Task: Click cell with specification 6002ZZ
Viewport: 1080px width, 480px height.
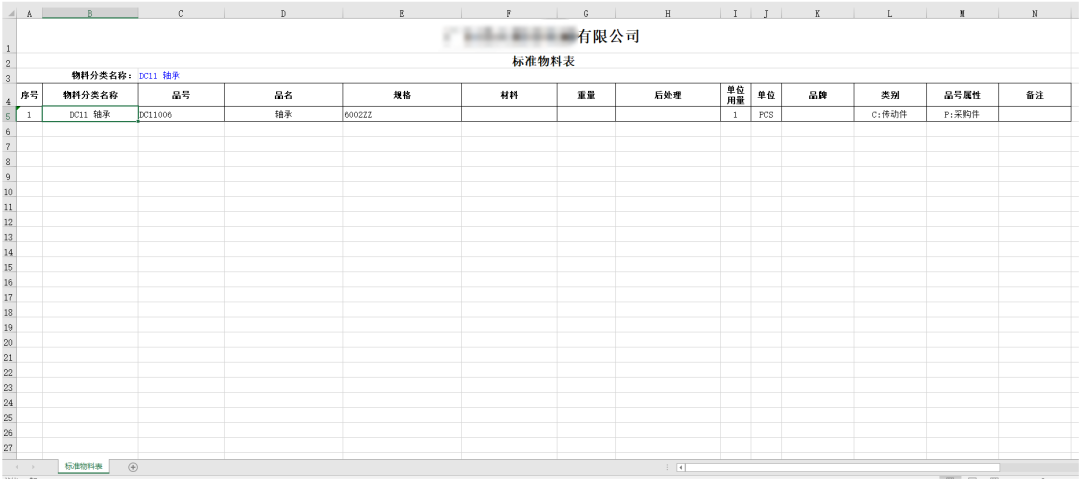Action: point(401,116)
